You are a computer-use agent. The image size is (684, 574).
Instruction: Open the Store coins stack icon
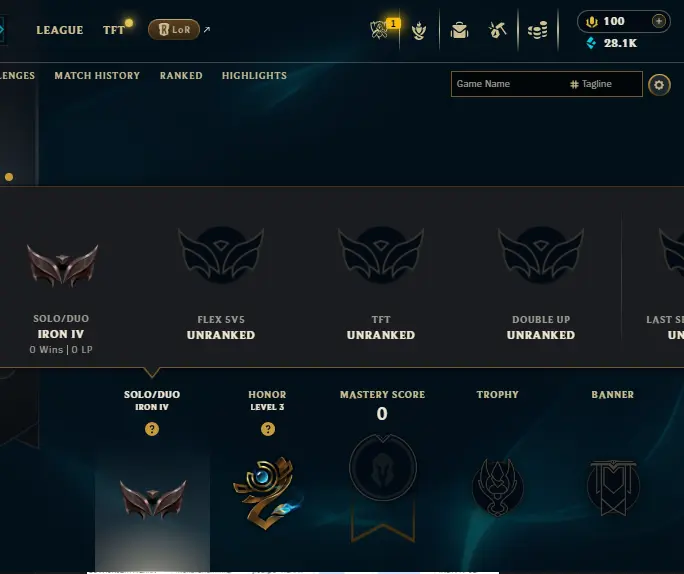point(537,30)
